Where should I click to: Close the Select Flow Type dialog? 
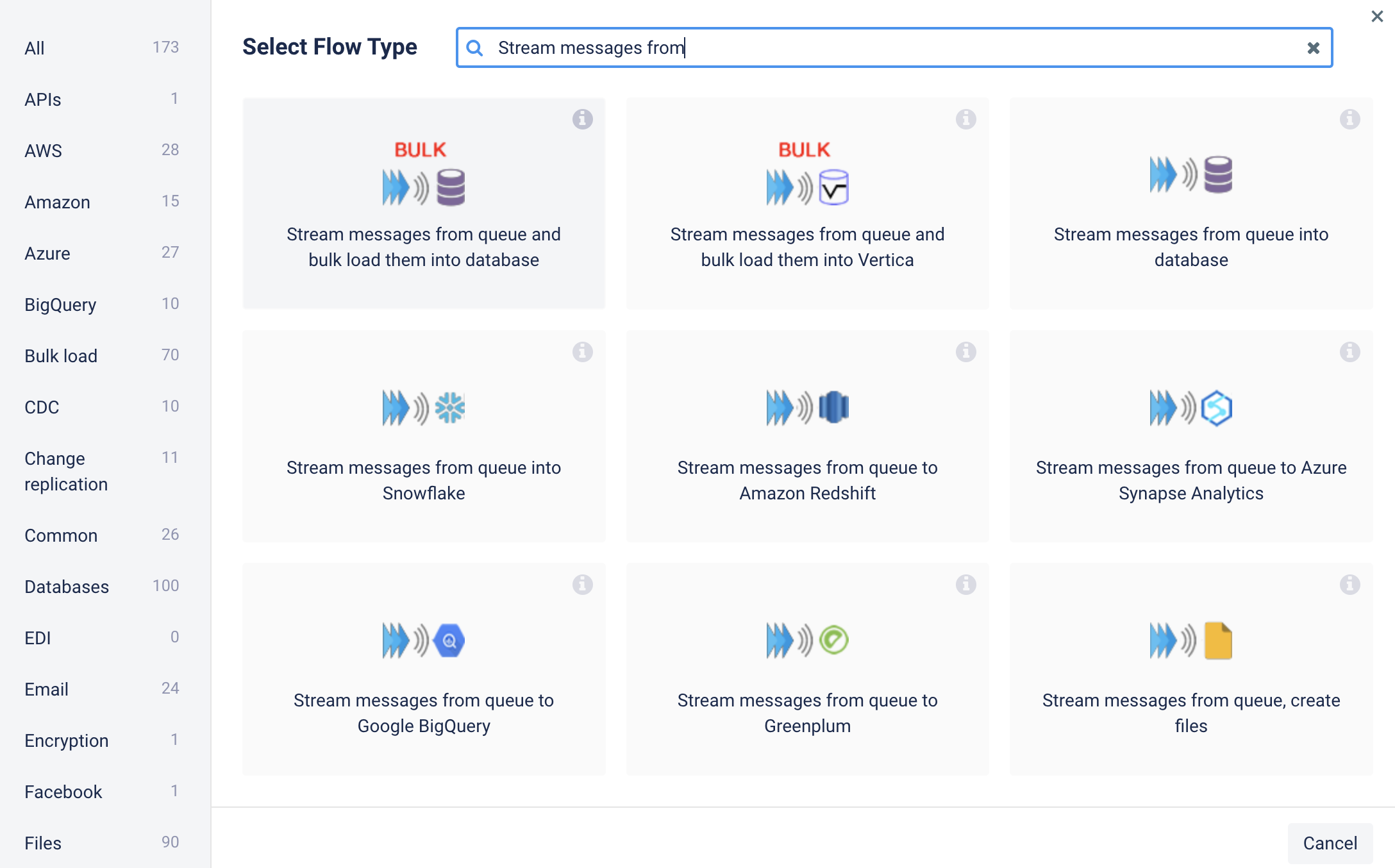tap(1377, 17)
